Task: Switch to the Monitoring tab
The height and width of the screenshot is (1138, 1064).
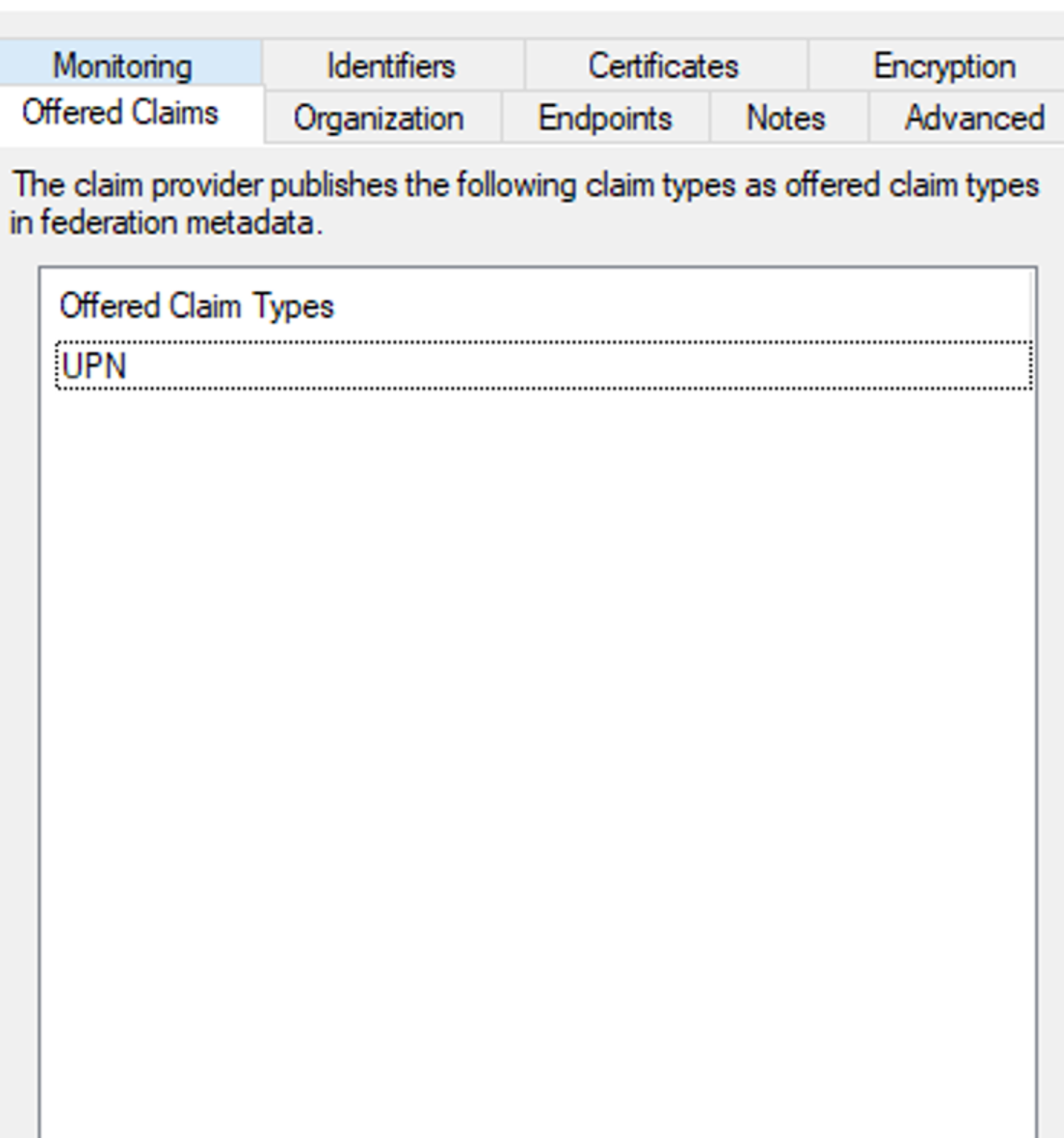Action: pos(122,66)
